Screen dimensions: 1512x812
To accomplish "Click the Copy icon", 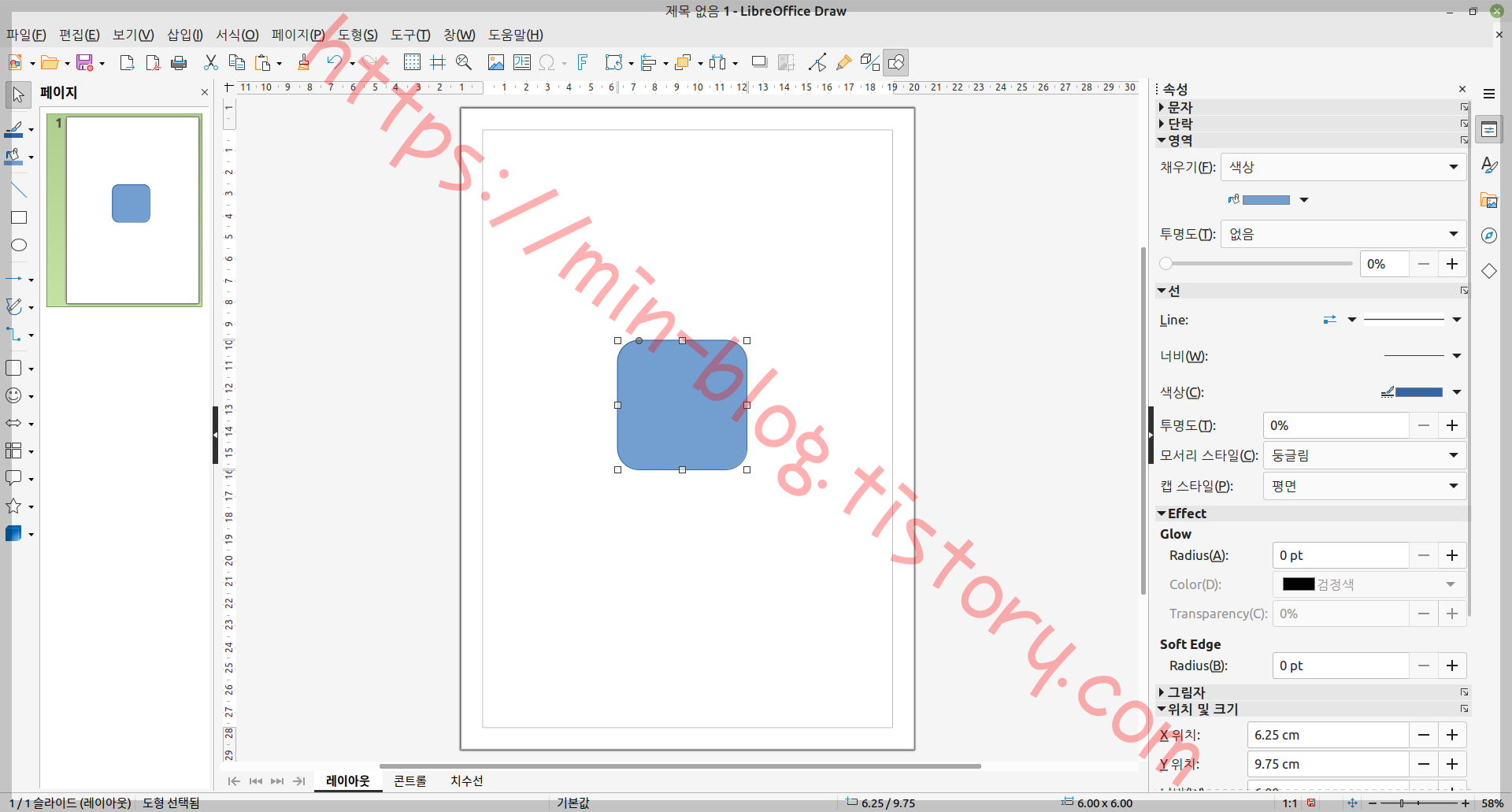I will [236, 62].
